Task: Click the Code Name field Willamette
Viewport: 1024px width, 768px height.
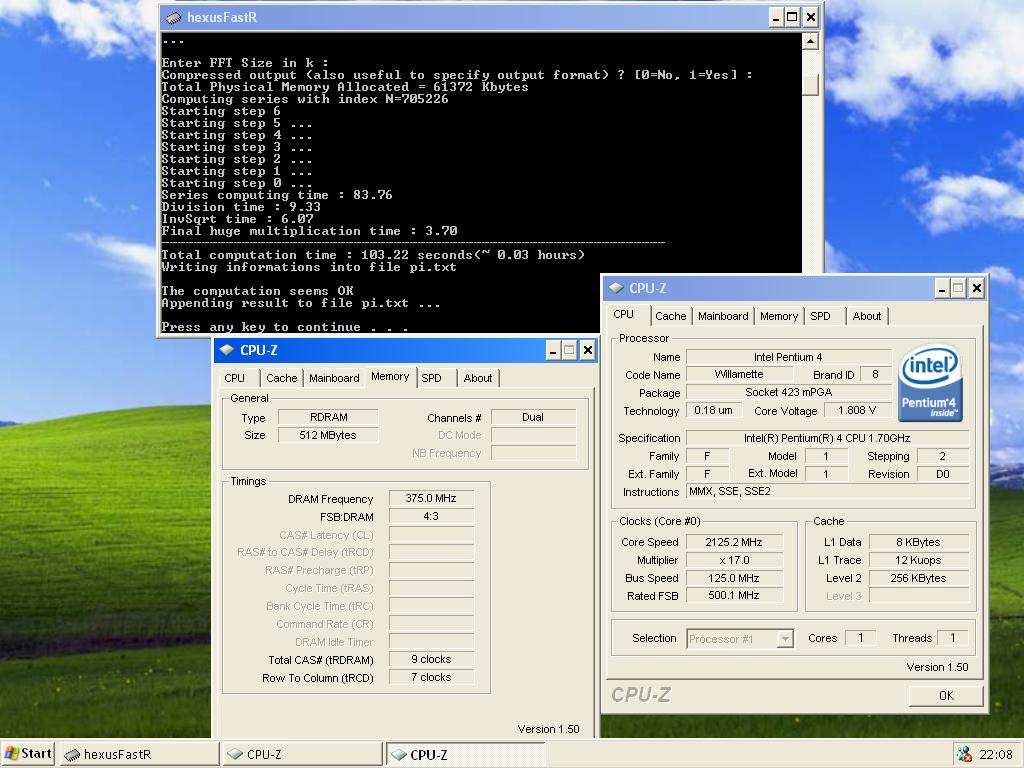Action: [739, 374]
